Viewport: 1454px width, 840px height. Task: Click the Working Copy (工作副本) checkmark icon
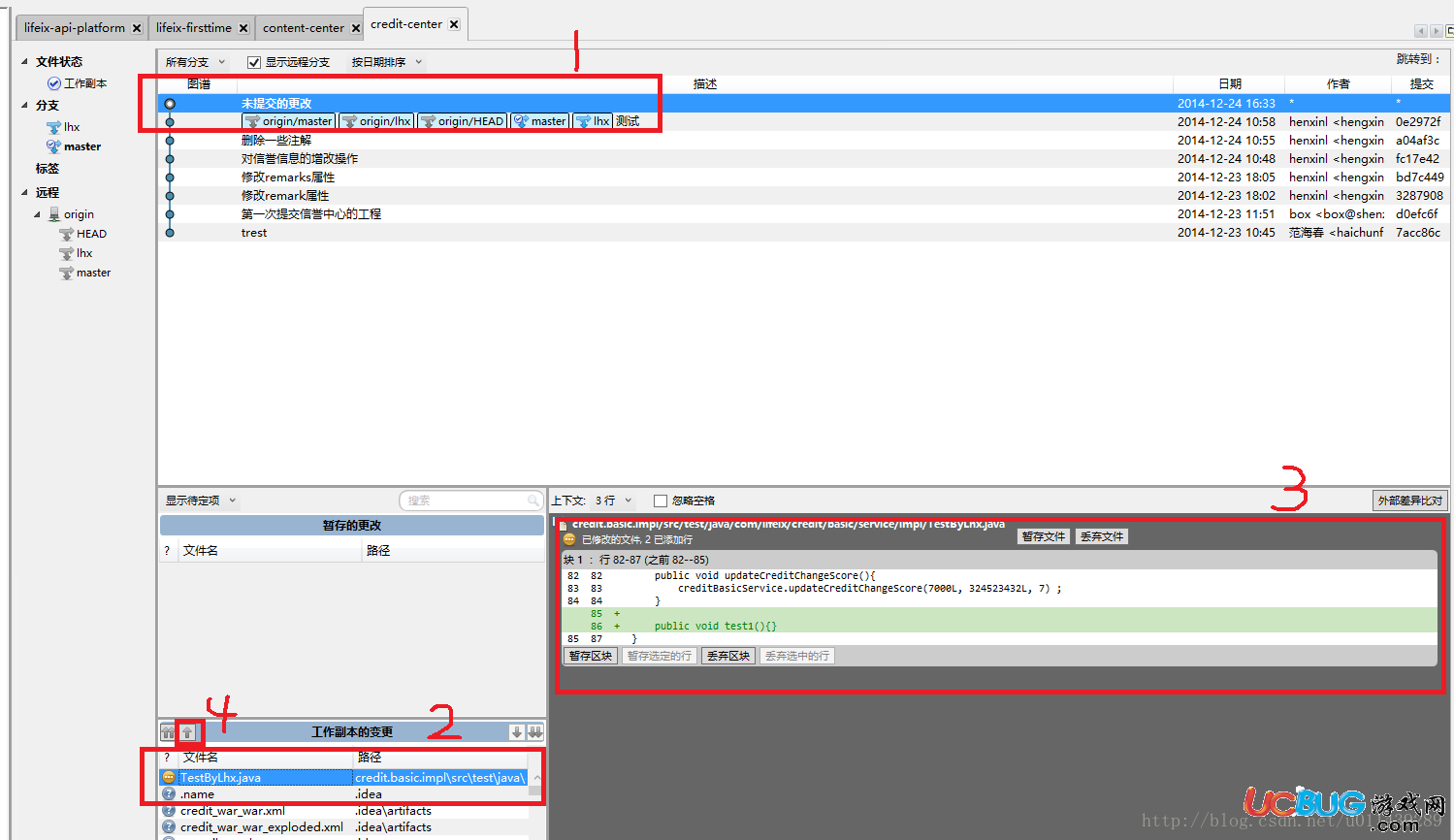tap(54, 83)
